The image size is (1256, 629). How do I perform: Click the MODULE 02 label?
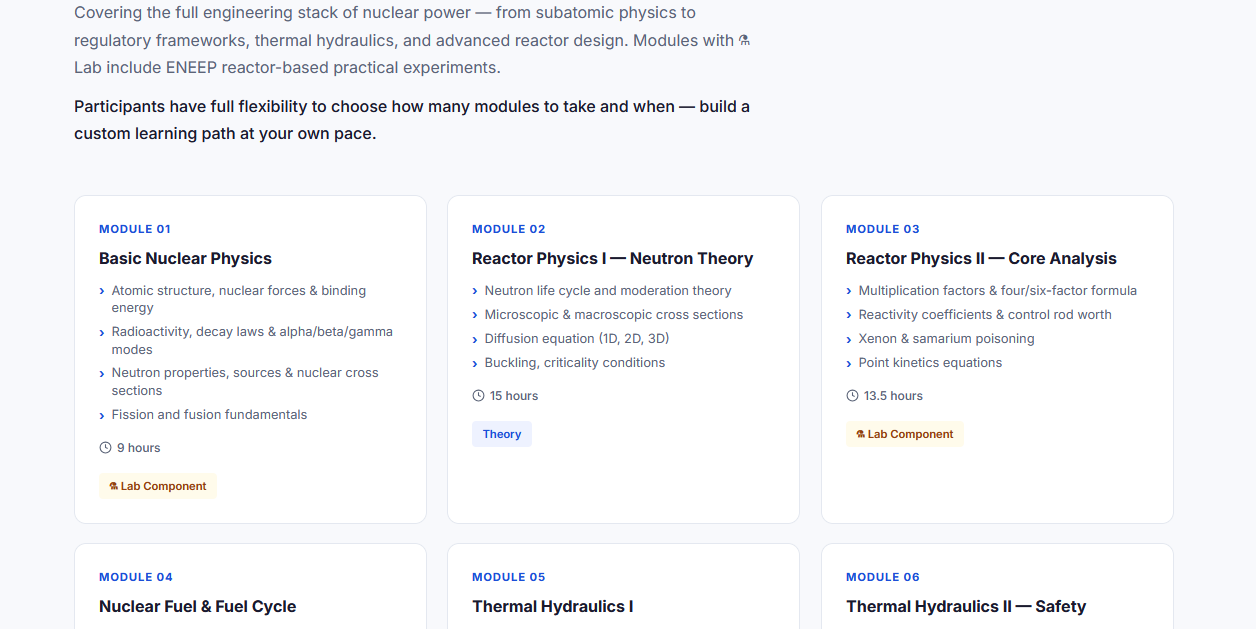click(509, 229)
